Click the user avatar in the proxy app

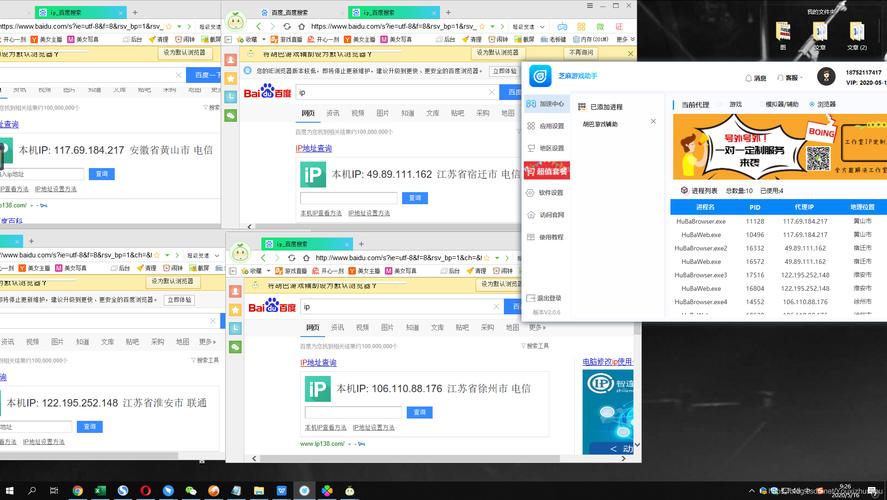pyautogui.click(x=826, y=76)
